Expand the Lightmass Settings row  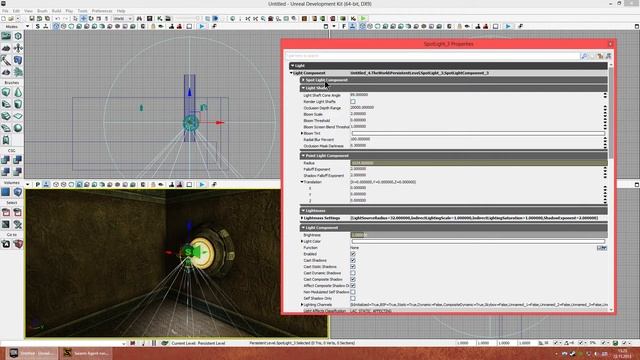(x=302, y=218)
